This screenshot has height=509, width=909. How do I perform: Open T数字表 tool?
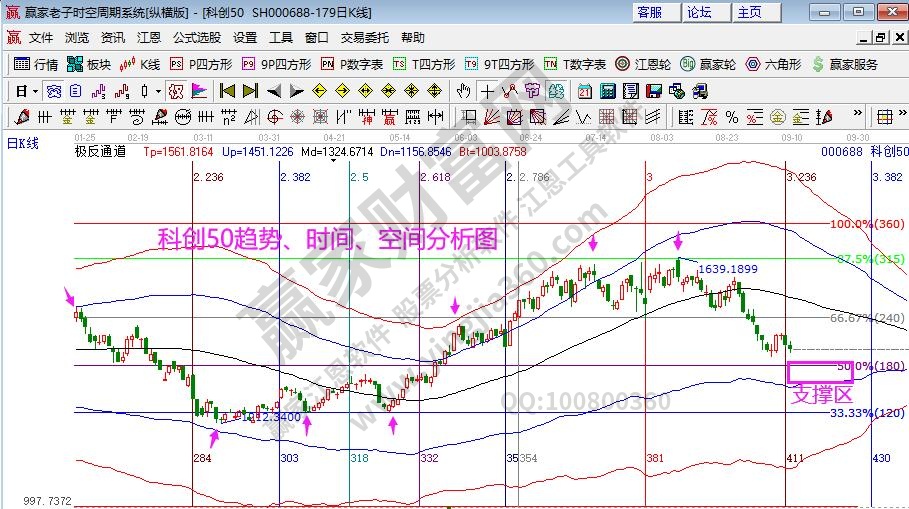click(x=575, y=64)
